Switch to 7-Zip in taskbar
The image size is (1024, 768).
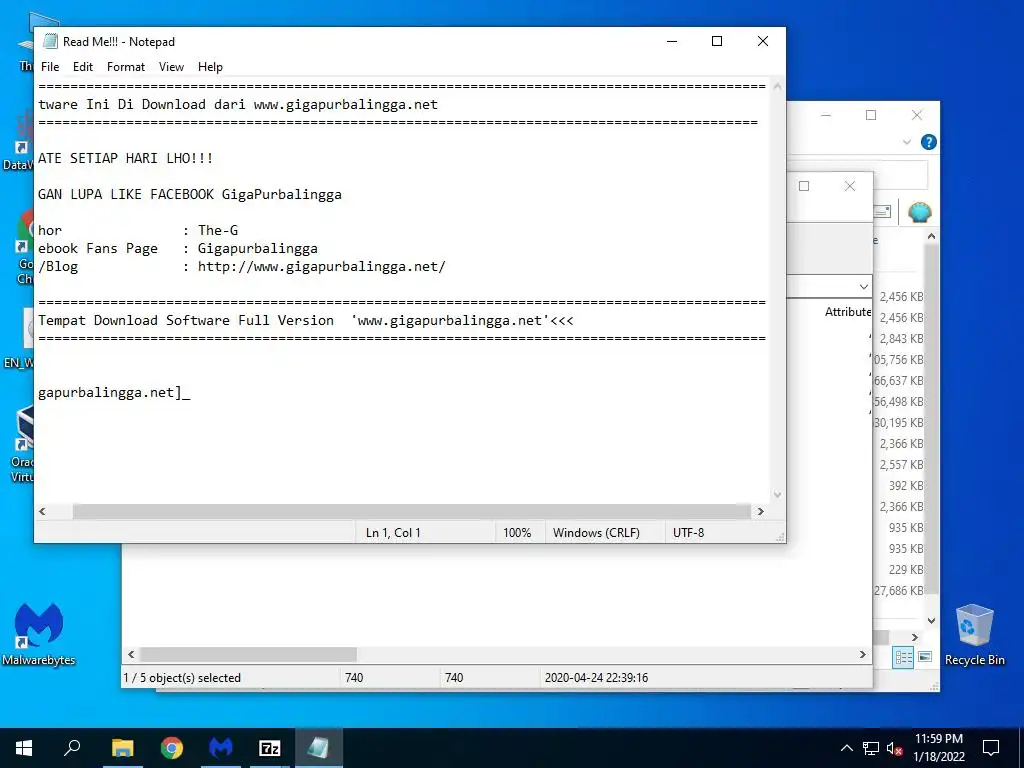270,748
